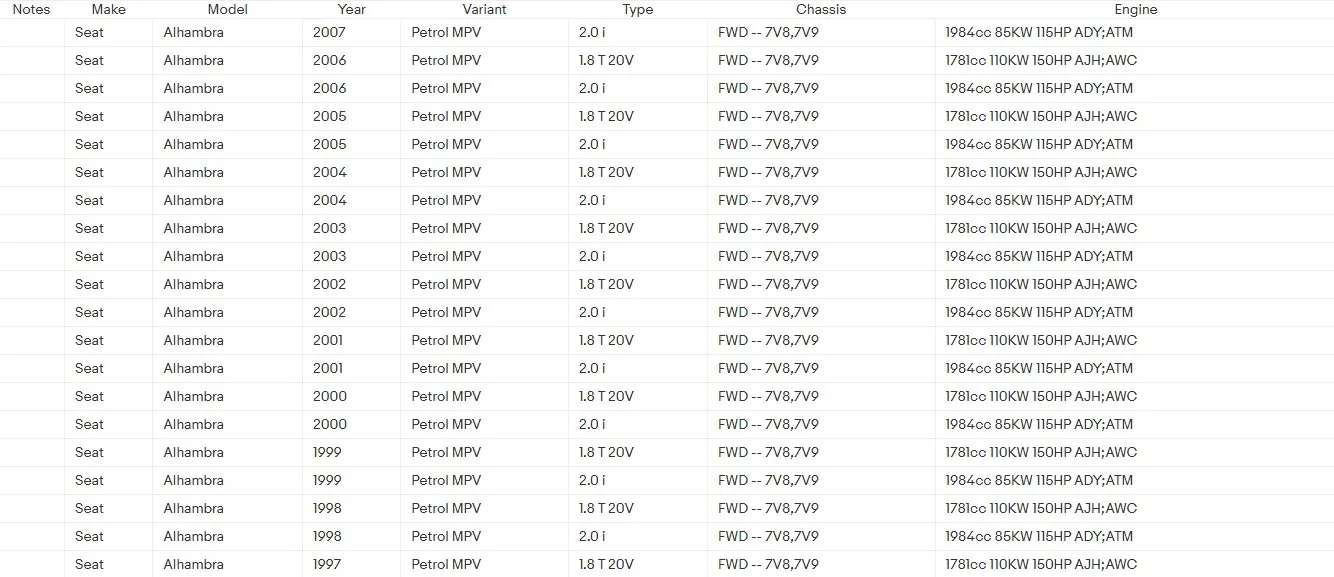Click the 1.8 T 20V cell in 1997 row

[x=606, y=564]
